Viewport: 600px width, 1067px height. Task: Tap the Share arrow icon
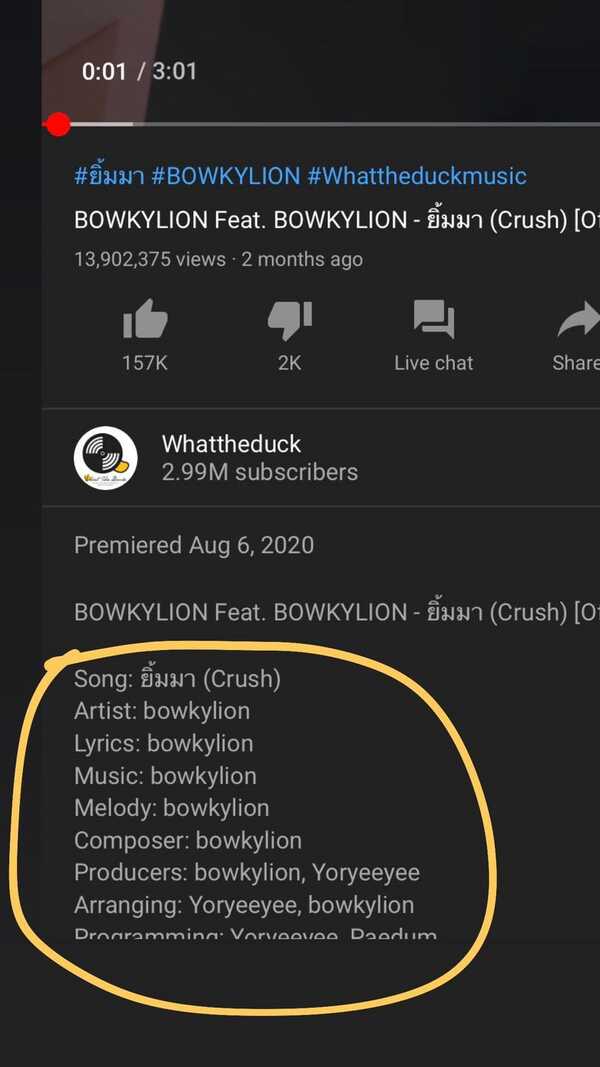(578, 321)
